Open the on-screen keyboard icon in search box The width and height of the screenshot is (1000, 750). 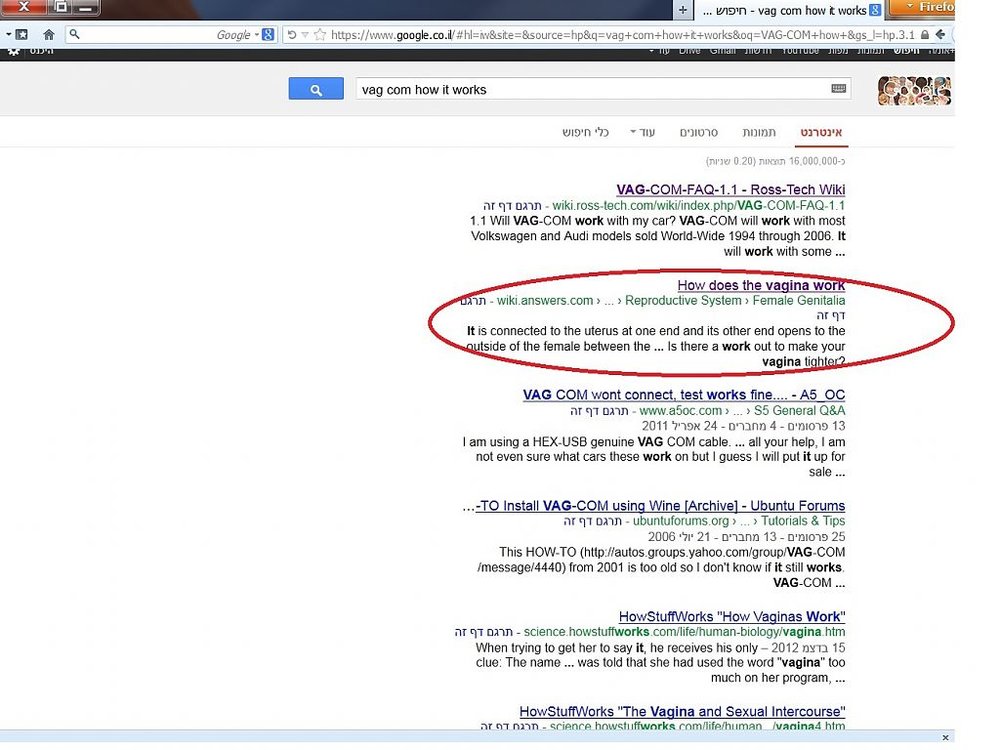pyautogui.click(x=839, y=89)
